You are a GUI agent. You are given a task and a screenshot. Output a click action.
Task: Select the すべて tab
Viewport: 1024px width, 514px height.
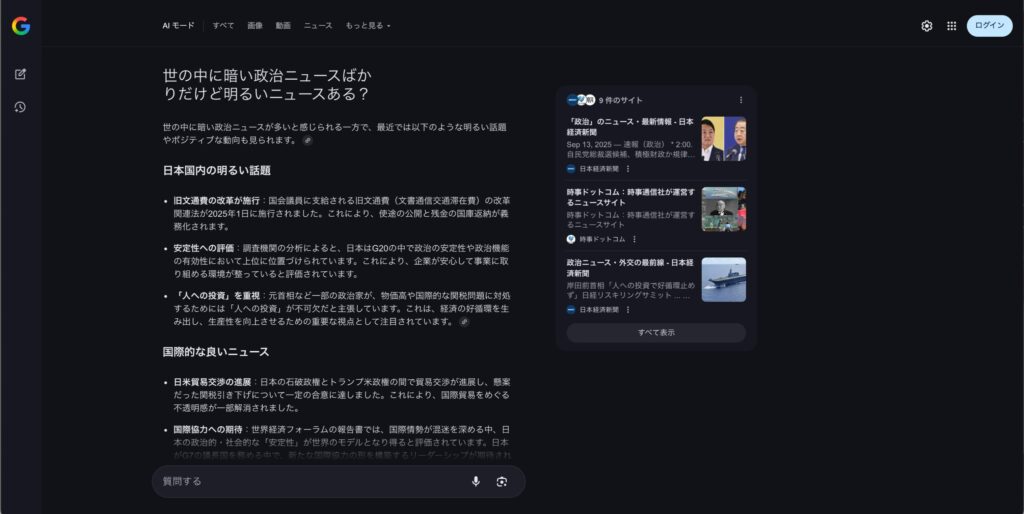point(223,26)
